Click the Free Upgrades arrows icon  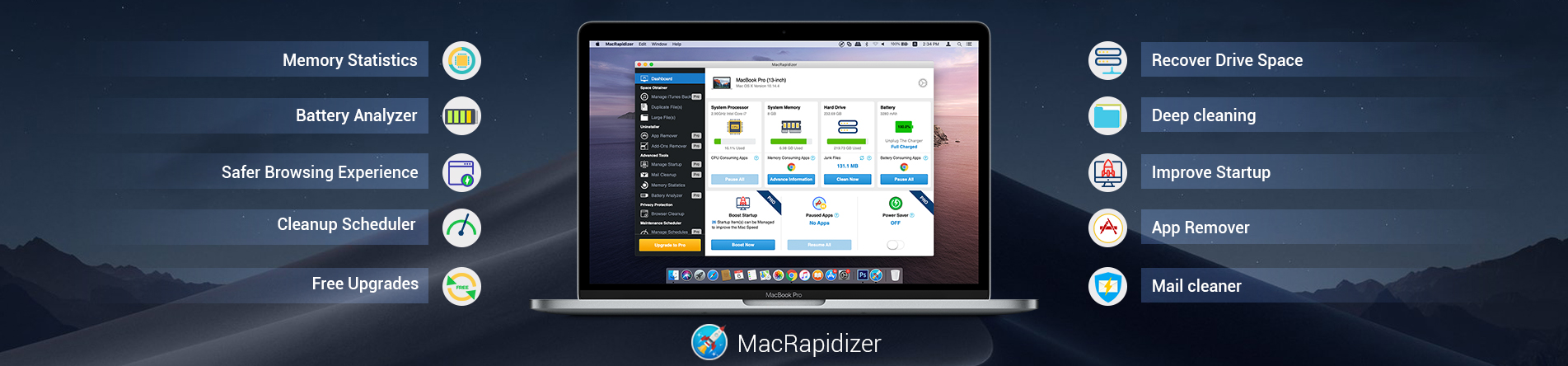(461, 287)
